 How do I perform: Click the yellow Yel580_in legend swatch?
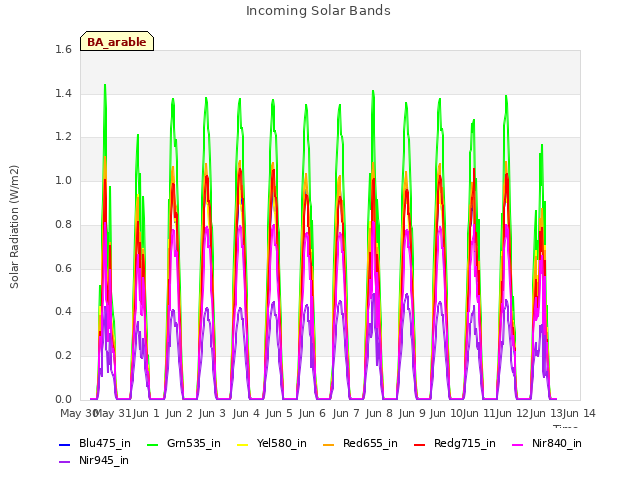tap(242, 444)
